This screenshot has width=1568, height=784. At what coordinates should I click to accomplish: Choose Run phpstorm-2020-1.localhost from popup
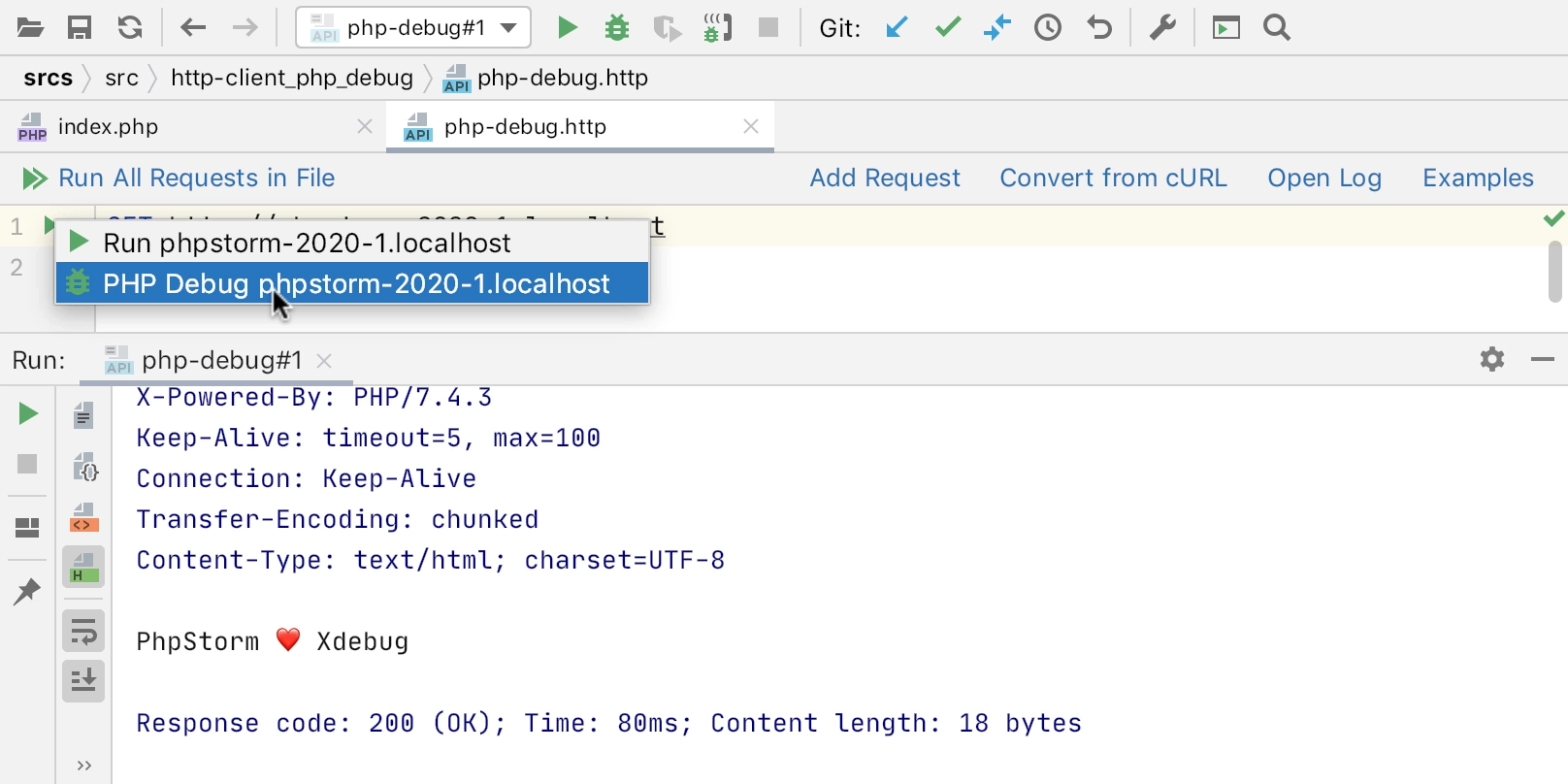click(x=352, y=243)
